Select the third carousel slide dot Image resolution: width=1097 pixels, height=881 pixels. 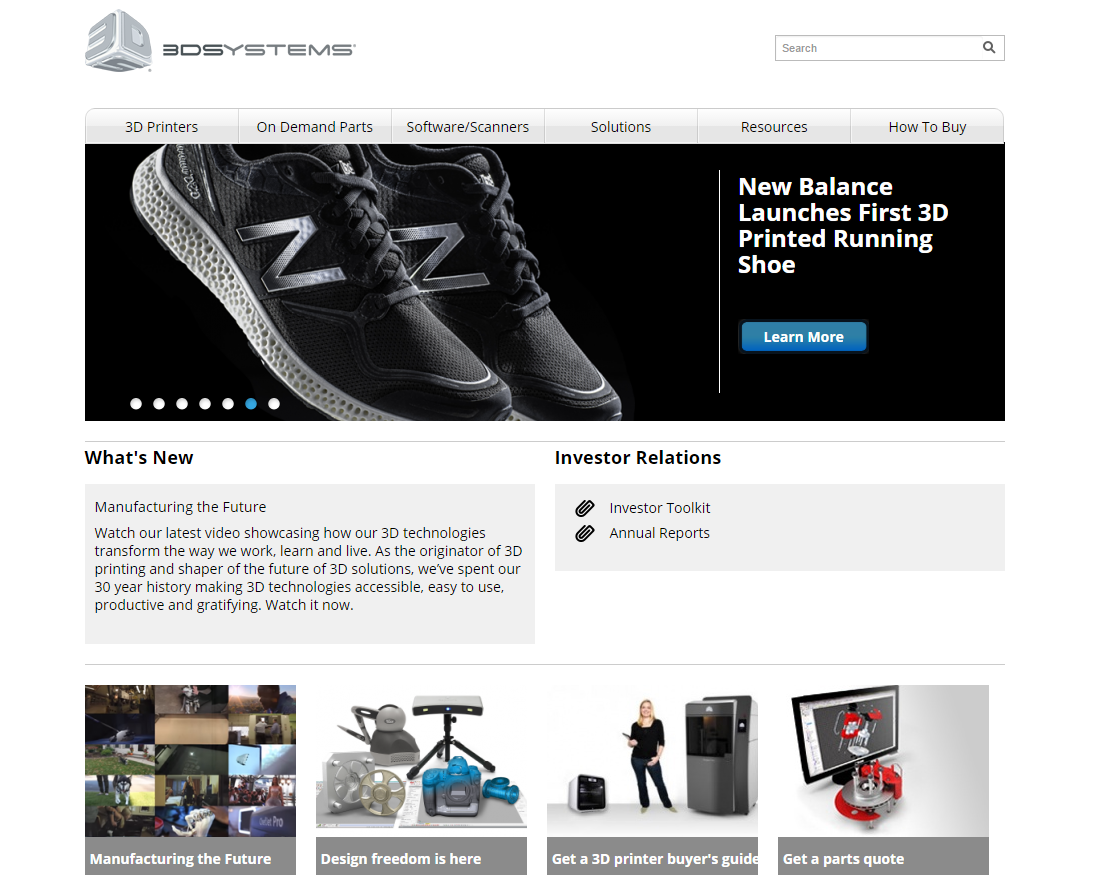tap(182, 404)
